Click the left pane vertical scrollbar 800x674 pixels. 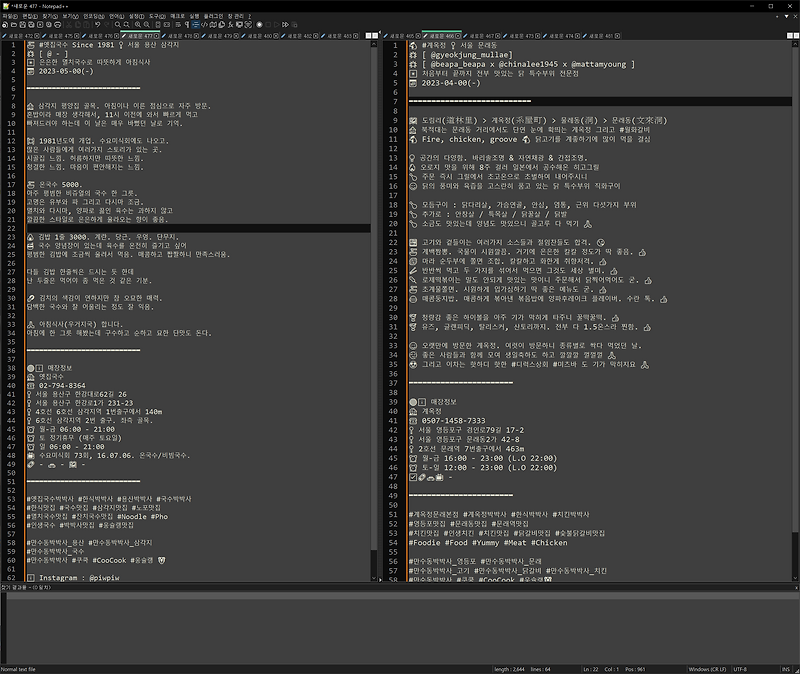click(374, 310)
